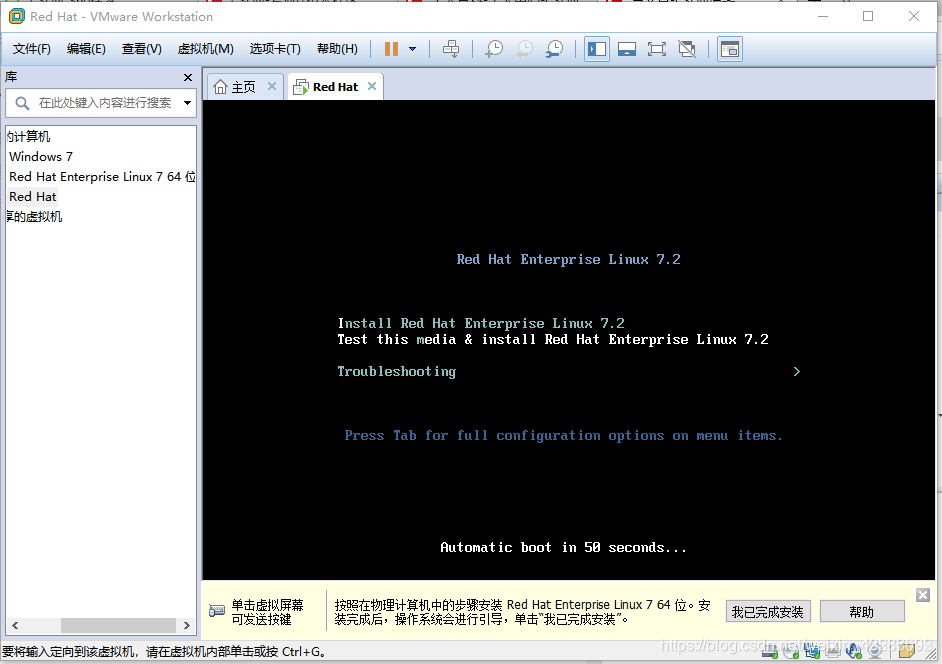Open the snapshot manager

[555, 49]
